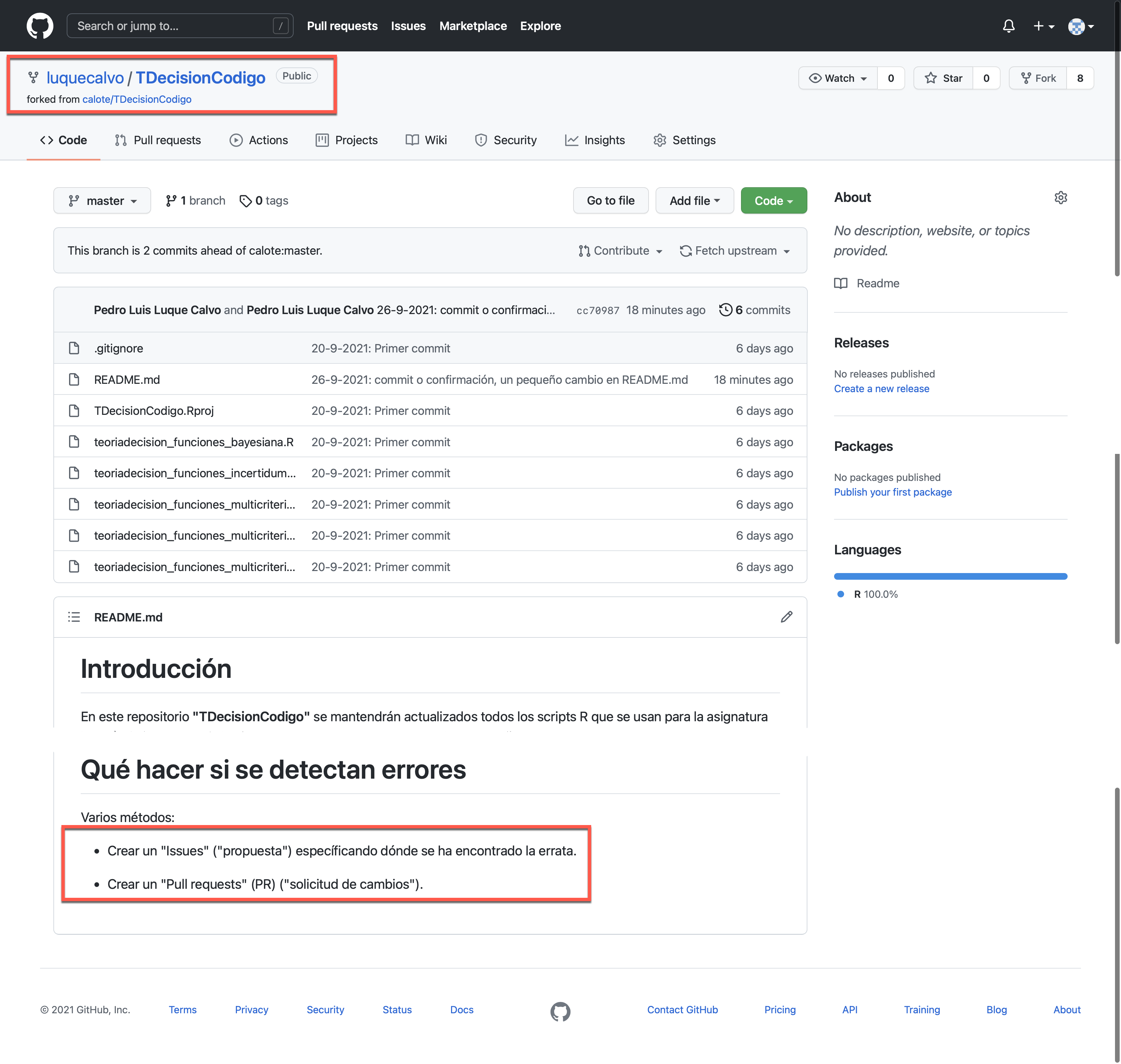The height and width of the screenshot is (1064, 1121).
Task: Open the README table of contents icon
Action: (74, 617)
